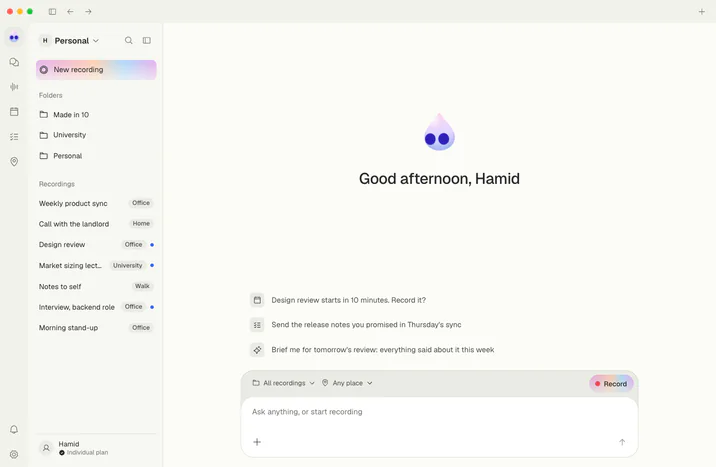Select 'Design review starts in 10 minutes' suggestion
Screen dimensions: 716x467
[338, 300]
